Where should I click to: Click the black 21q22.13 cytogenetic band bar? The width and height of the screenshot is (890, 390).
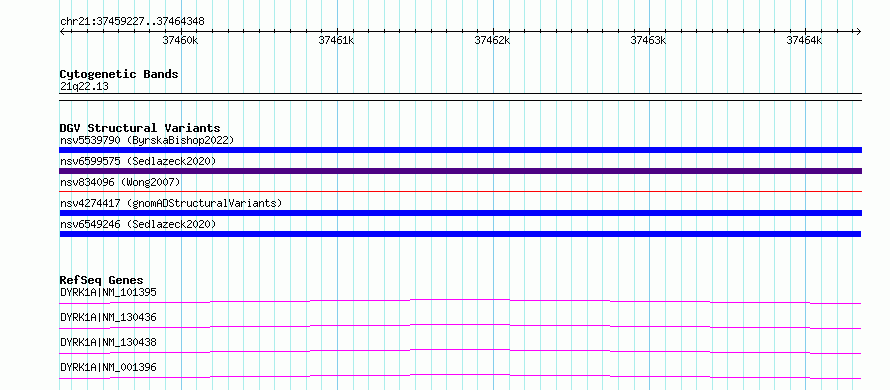tap(461, 97)
